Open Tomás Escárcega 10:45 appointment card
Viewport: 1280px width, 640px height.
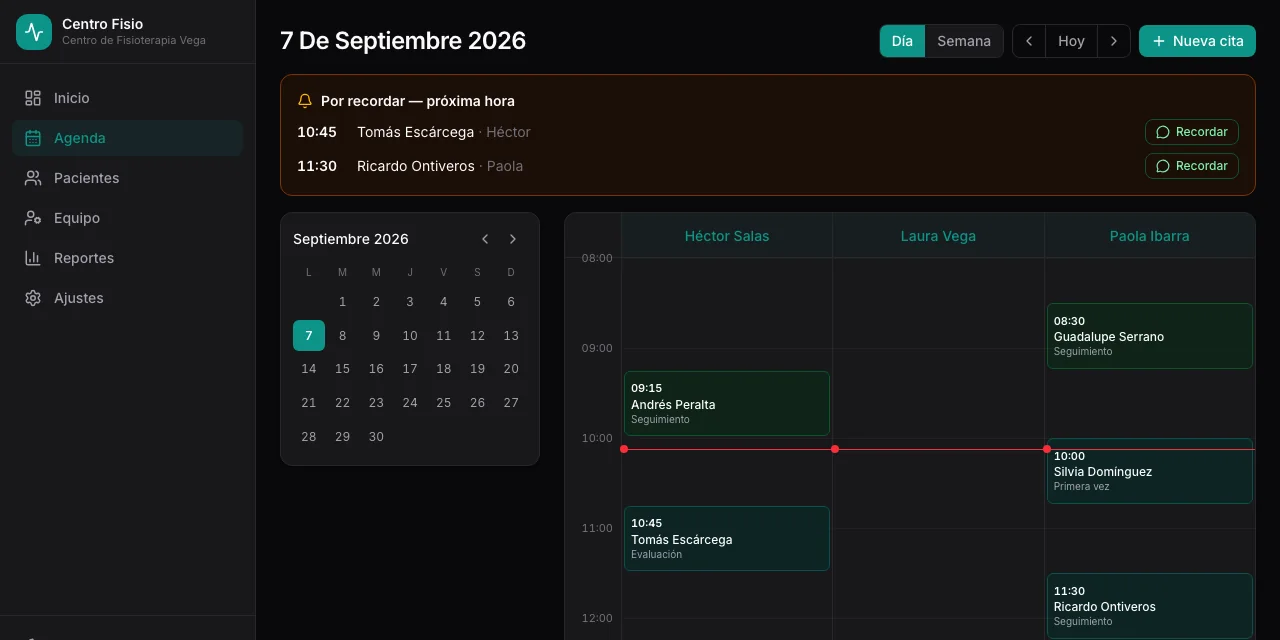[727, 538]
